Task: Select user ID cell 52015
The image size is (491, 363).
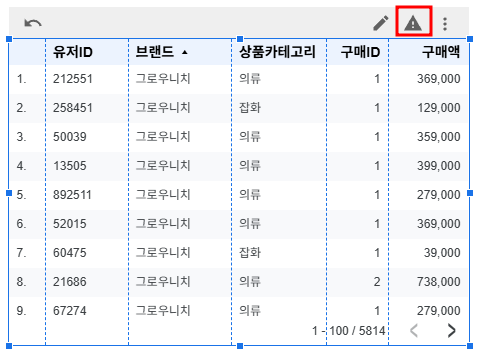Action: (70, 224)
